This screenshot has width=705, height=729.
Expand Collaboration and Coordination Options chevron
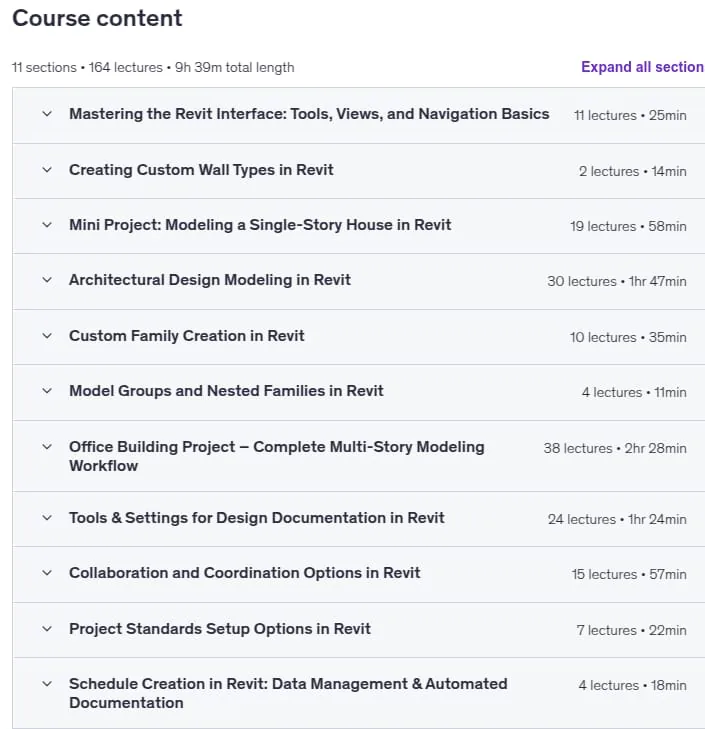click(47, 573)
